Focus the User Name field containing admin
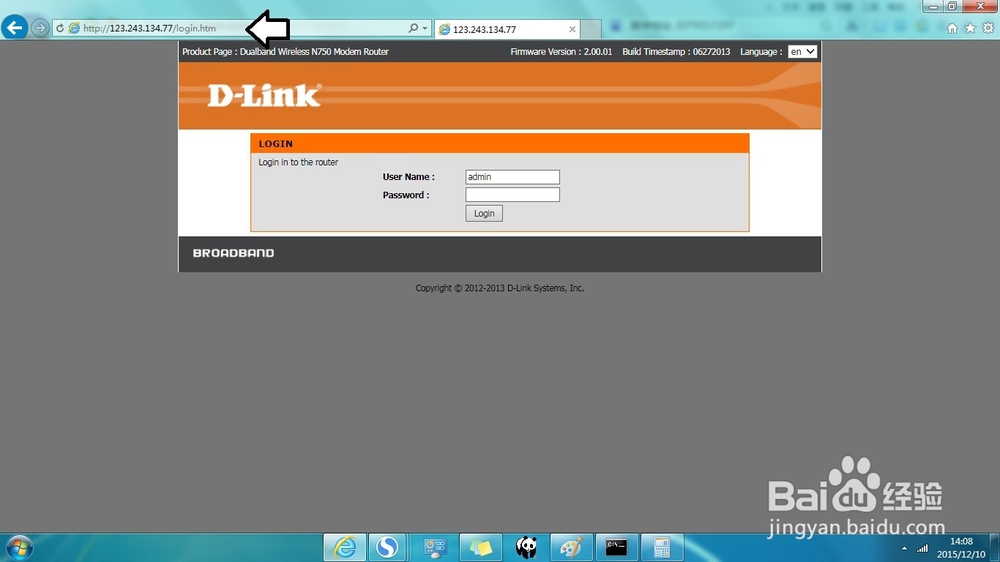Image resolution: width=1000 pixels, height=562 pixels. point(512,177)
